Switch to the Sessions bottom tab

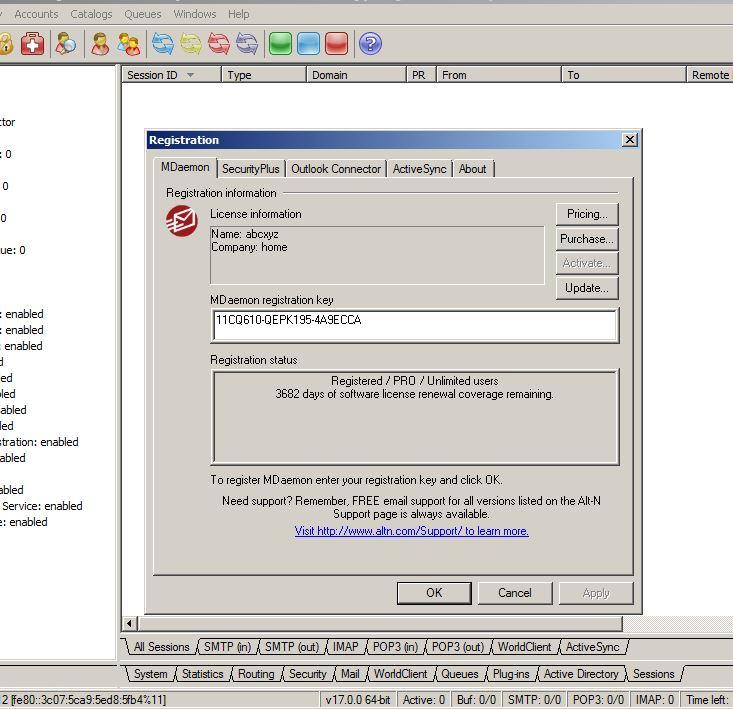[x=654, y=674]
